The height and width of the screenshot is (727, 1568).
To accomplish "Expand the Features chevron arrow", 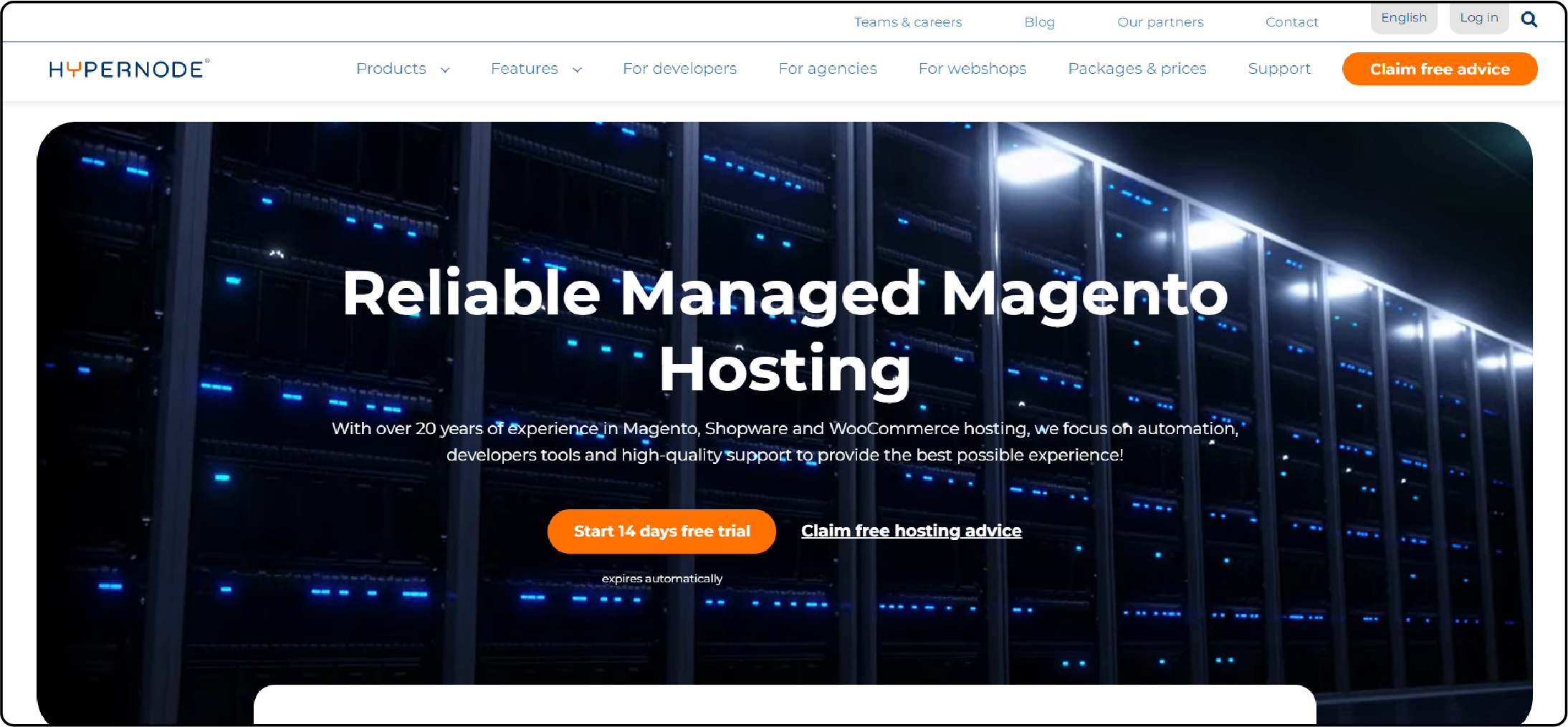I will [x=578, y=70].
